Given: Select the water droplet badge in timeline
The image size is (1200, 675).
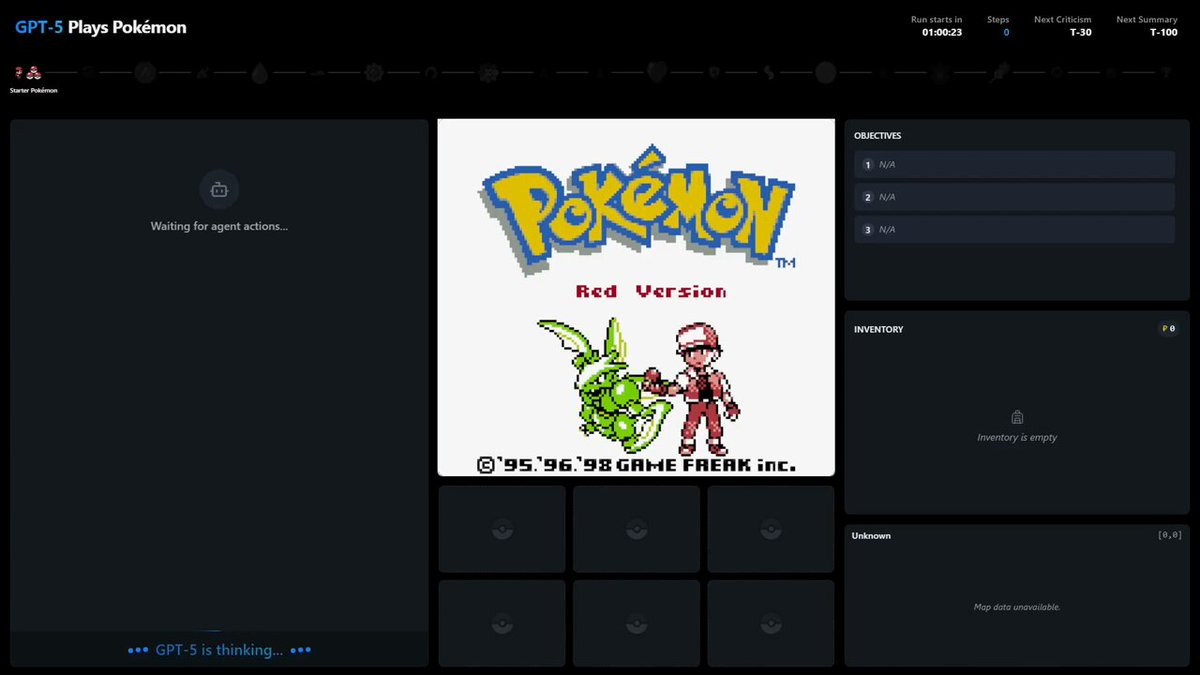Looking at the screenshot, I should 259,72.
